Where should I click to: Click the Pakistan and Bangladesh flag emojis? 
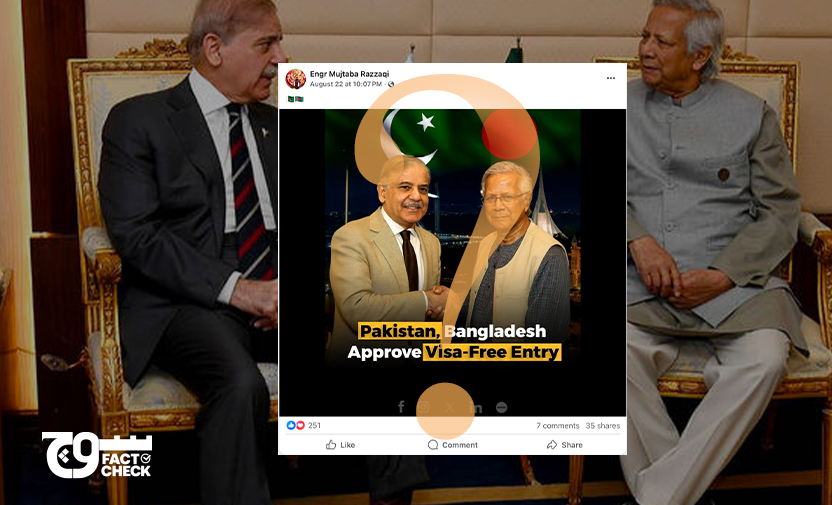[x=295, y=99]
